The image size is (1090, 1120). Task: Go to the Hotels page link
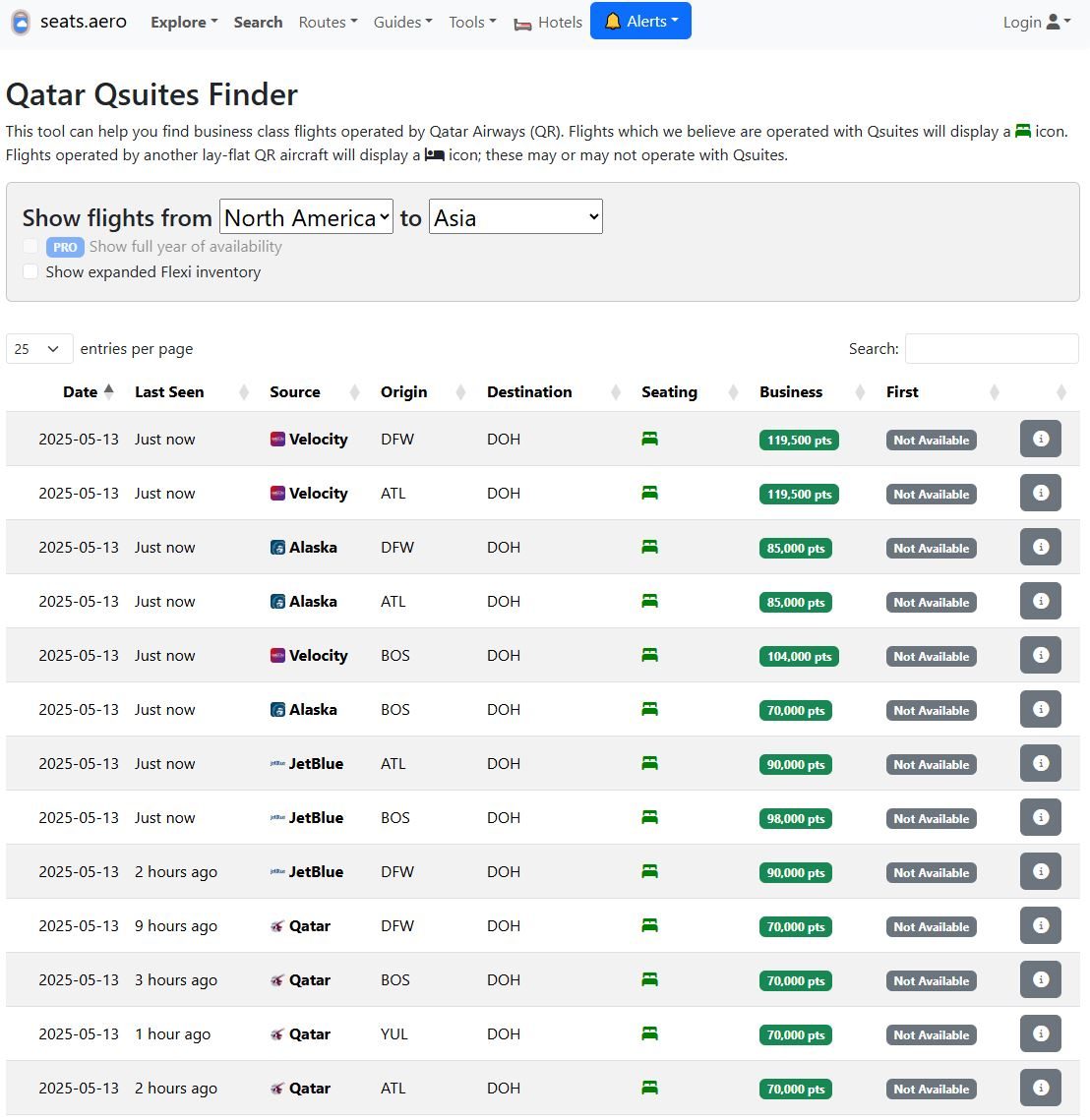(548, 23)
